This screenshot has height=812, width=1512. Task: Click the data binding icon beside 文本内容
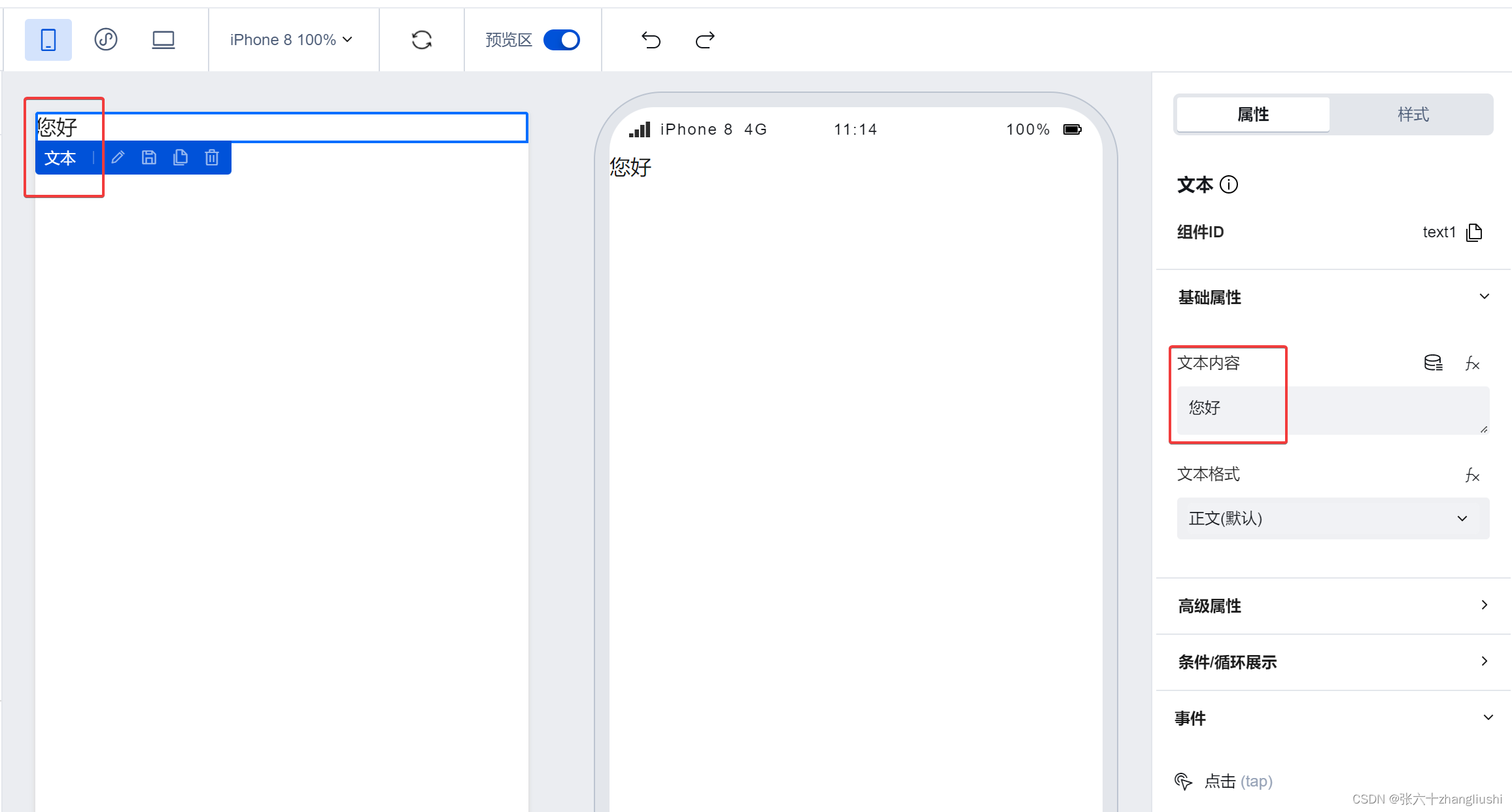(x=1433, y=363)
